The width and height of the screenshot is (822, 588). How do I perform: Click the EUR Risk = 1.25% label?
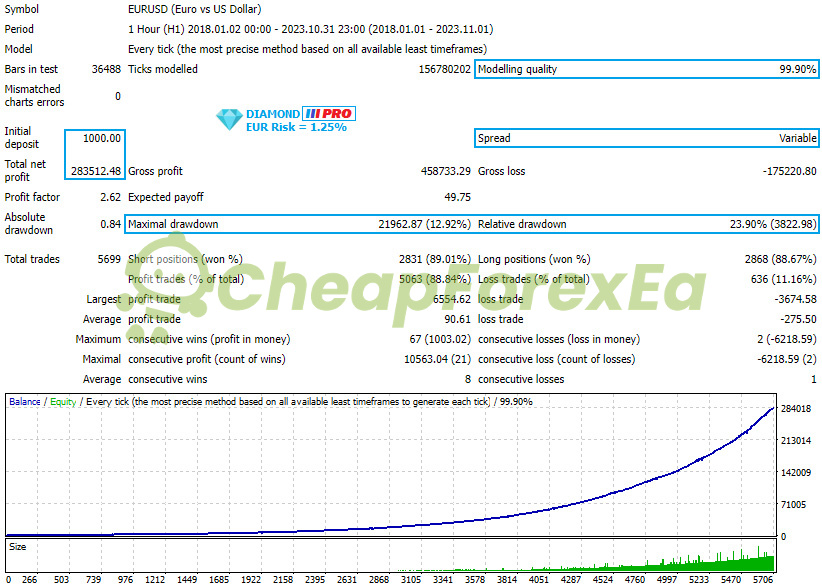[296, 127]
